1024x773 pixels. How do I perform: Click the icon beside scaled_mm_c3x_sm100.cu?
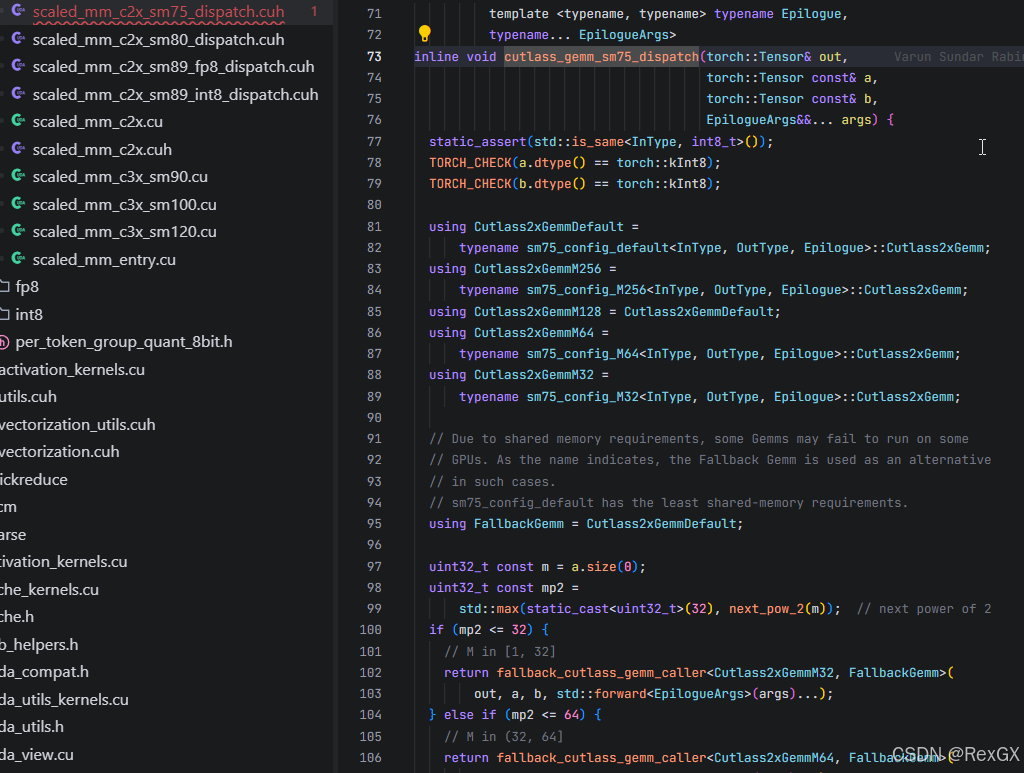point(19,204)
